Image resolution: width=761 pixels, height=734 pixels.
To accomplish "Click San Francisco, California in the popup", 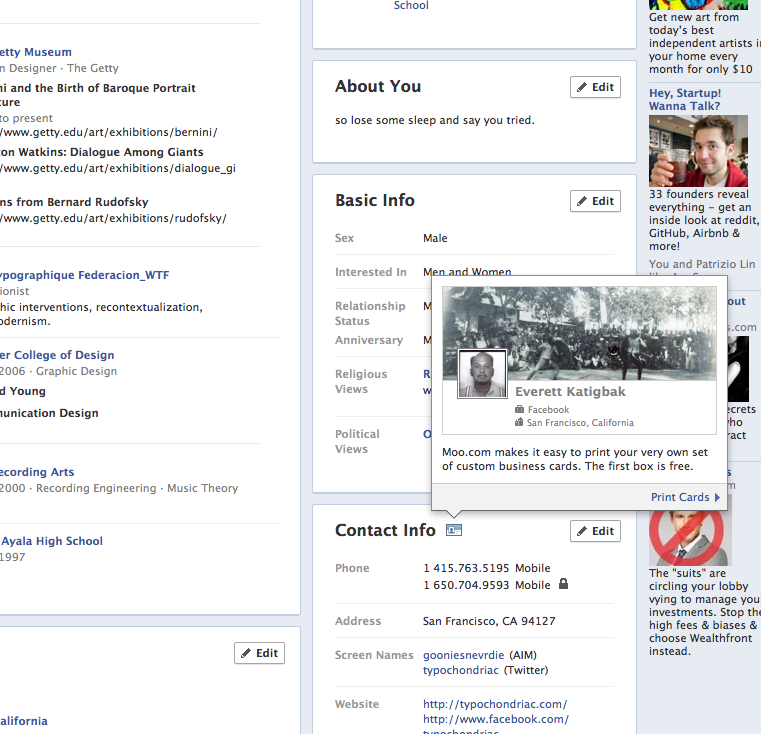I will [580, 422].
